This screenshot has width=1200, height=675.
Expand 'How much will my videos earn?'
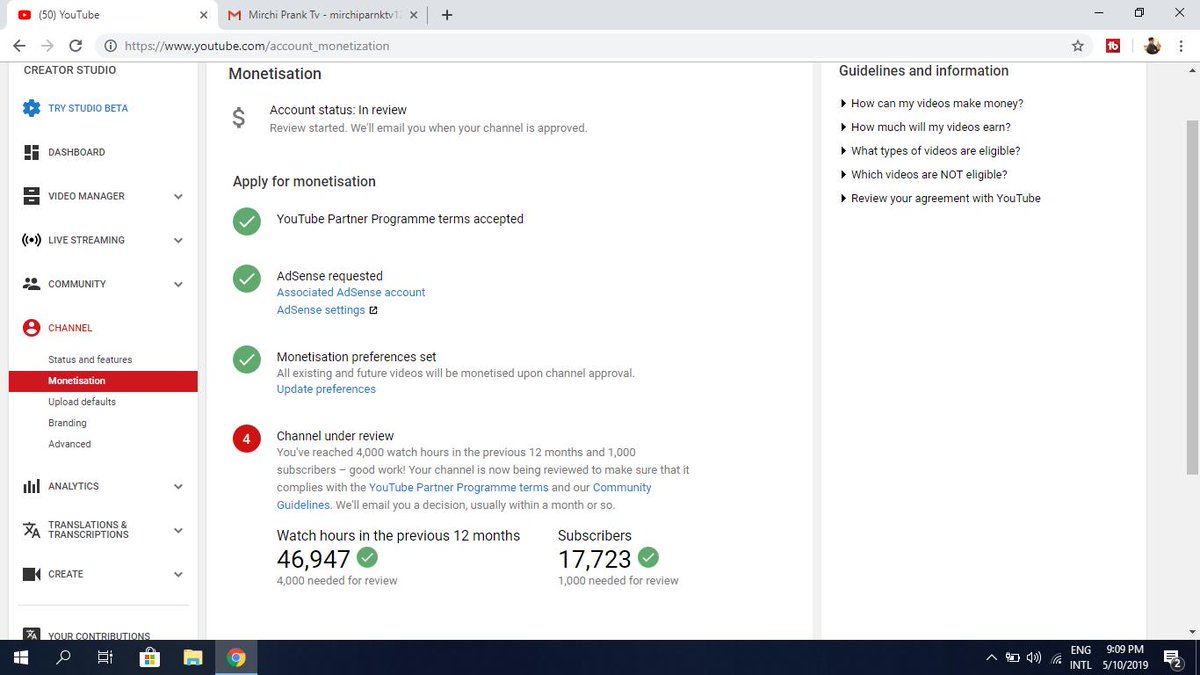[925, 127]
